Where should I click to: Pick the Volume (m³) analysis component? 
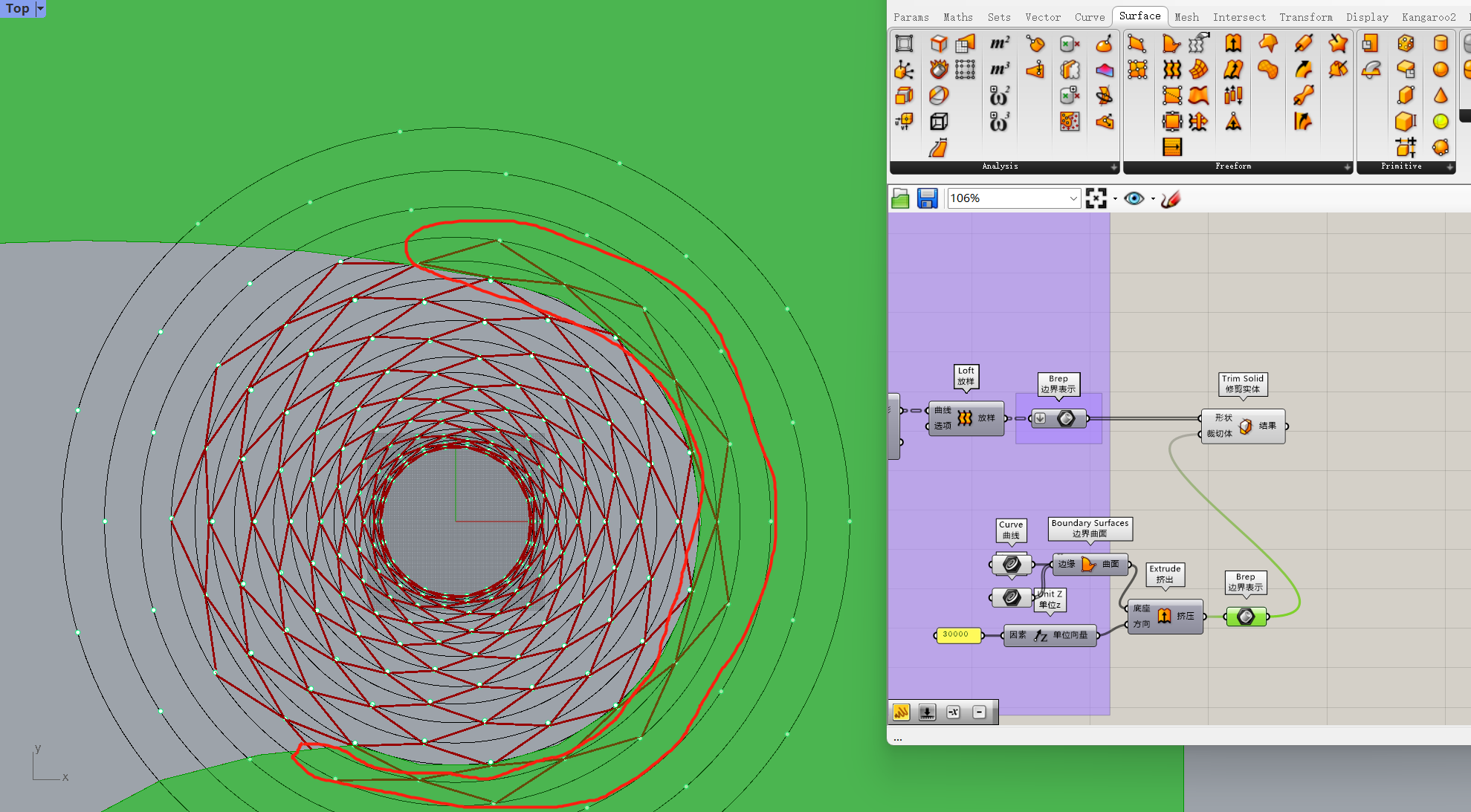pyautogui.click(x=1000, y=70)
